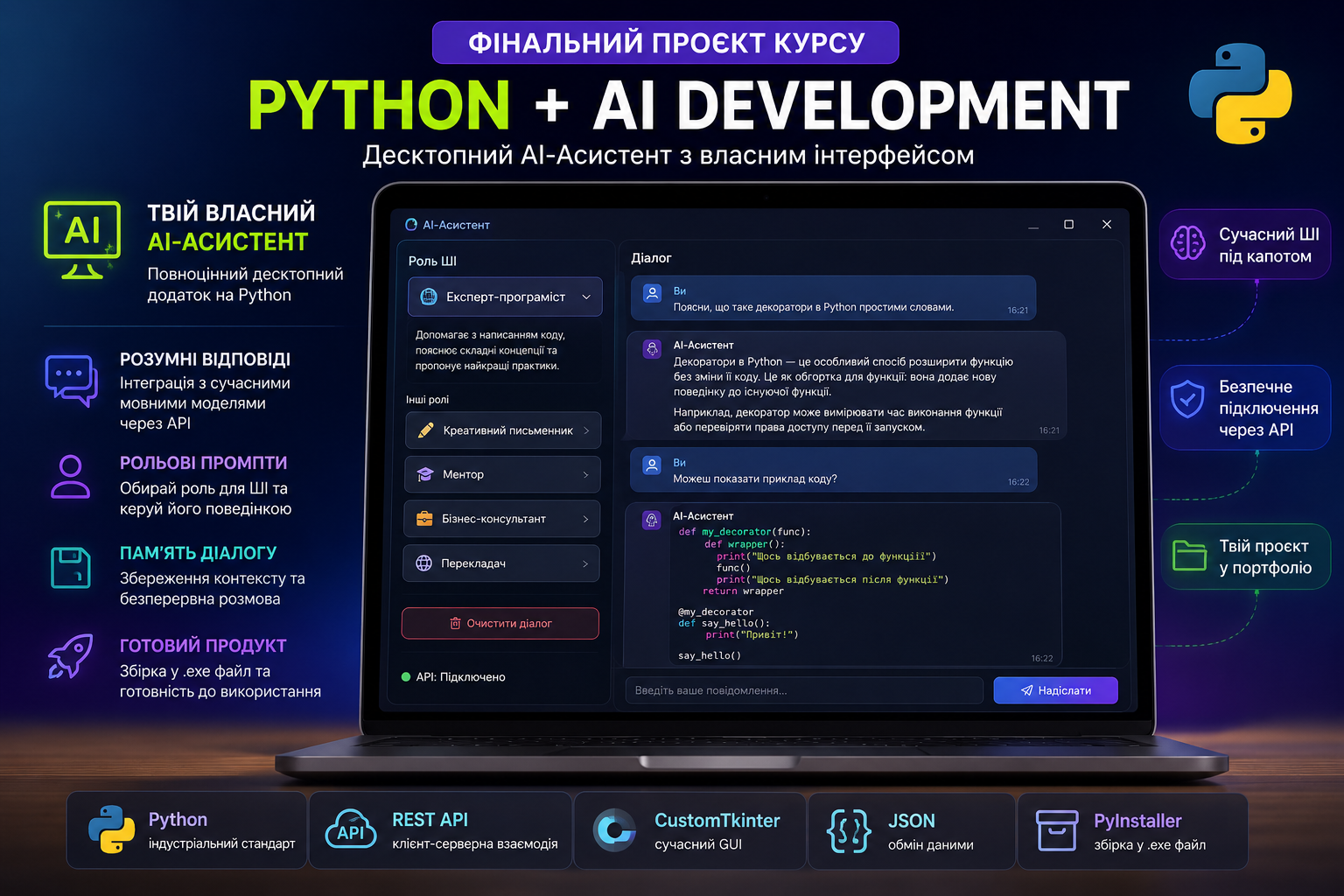Click the Роль ШІ panel heading
The image size is (1344, 896).
pos(432,261)
